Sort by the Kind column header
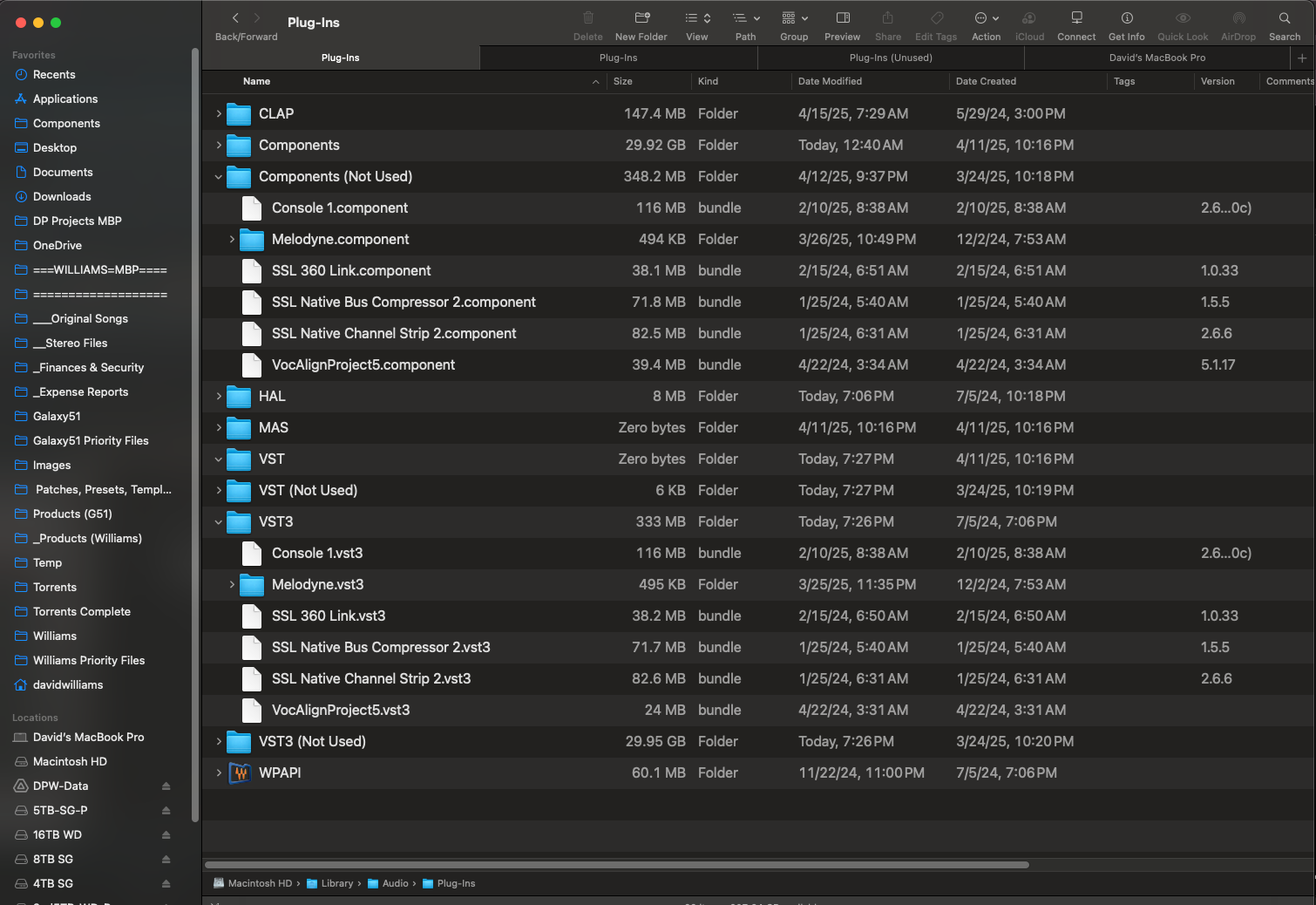Screen dimensions: 1316x905 [708, 81]
